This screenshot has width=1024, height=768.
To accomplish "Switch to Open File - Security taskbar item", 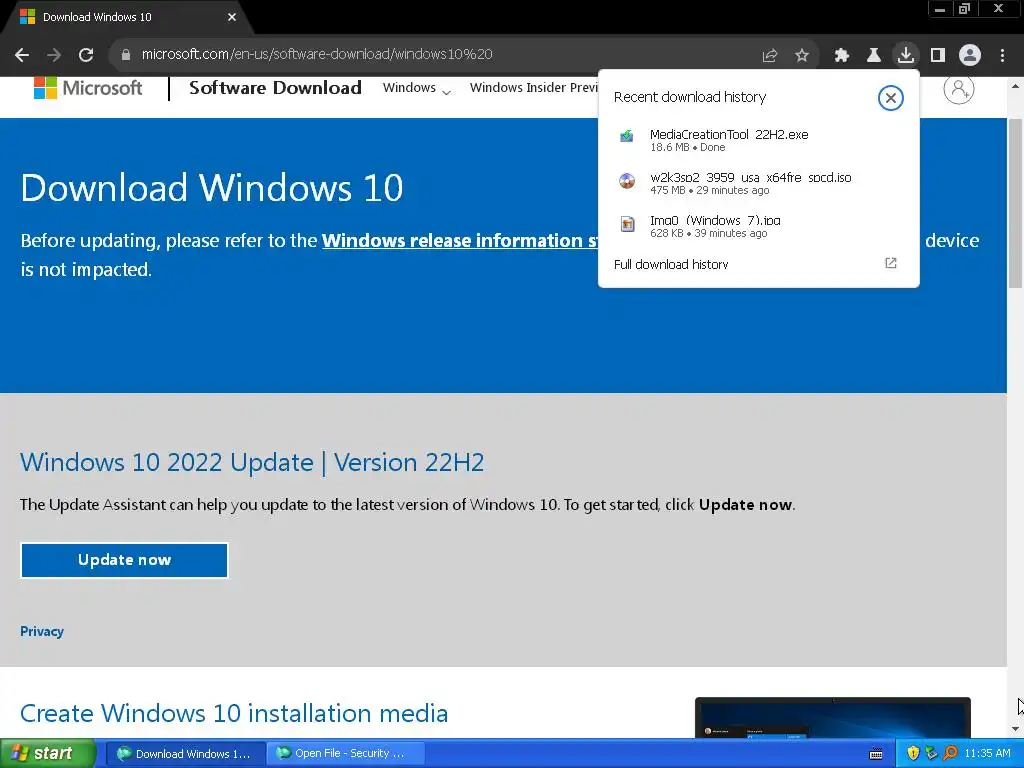I will (x=345, y=754).
